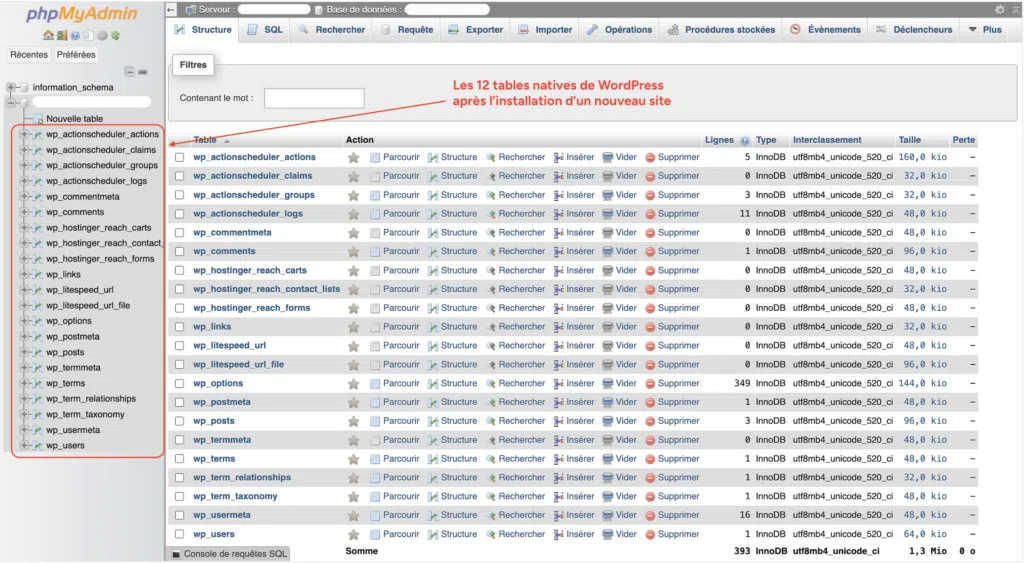The height and width of the screenshot is (563, 1024).
Task: Open the Exporter tab
Action: pyautogui.click(x=475, y=30)
